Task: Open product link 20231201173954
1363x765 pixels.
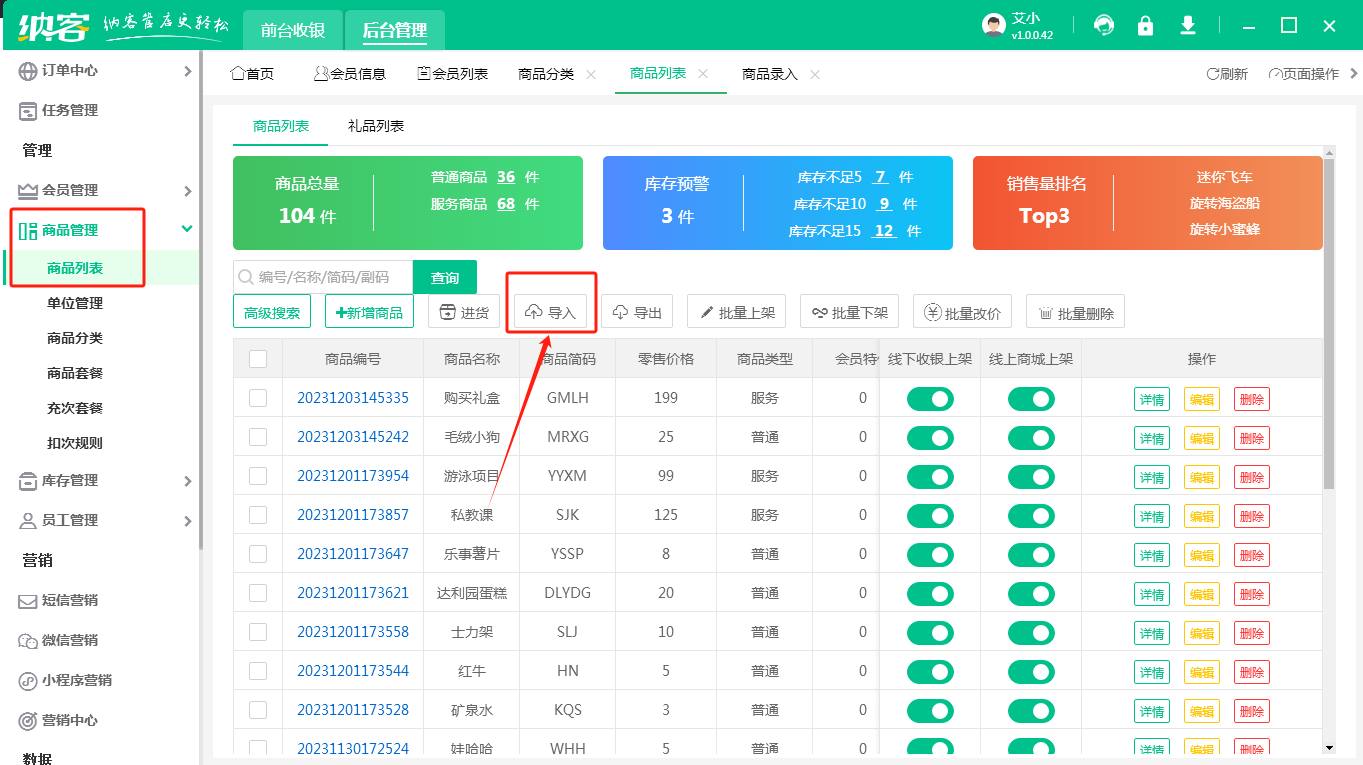Action: (x=353, y=476)
